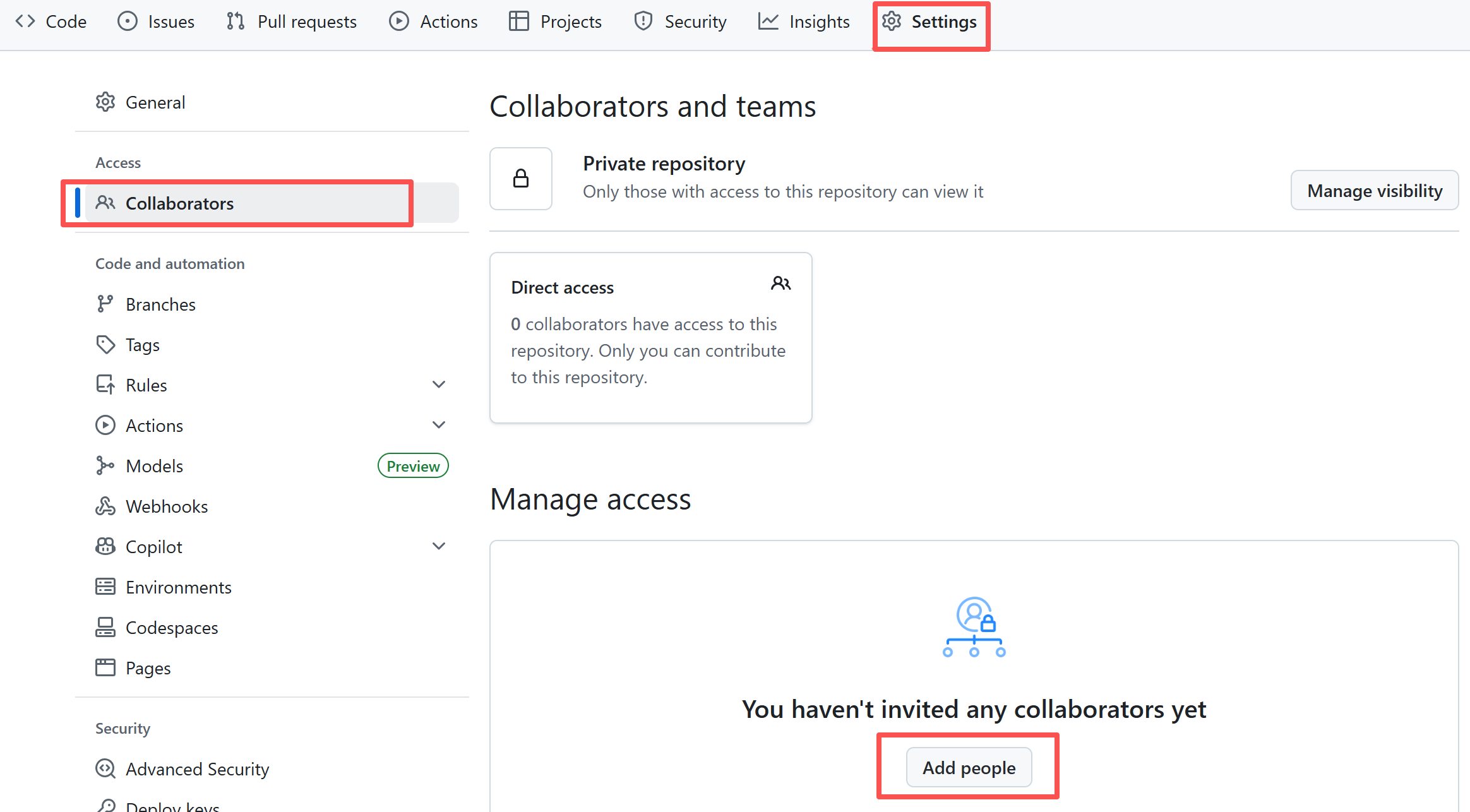Screen dimensions: 1470x812
Task: Open the Issues tab
Action: 156,21
